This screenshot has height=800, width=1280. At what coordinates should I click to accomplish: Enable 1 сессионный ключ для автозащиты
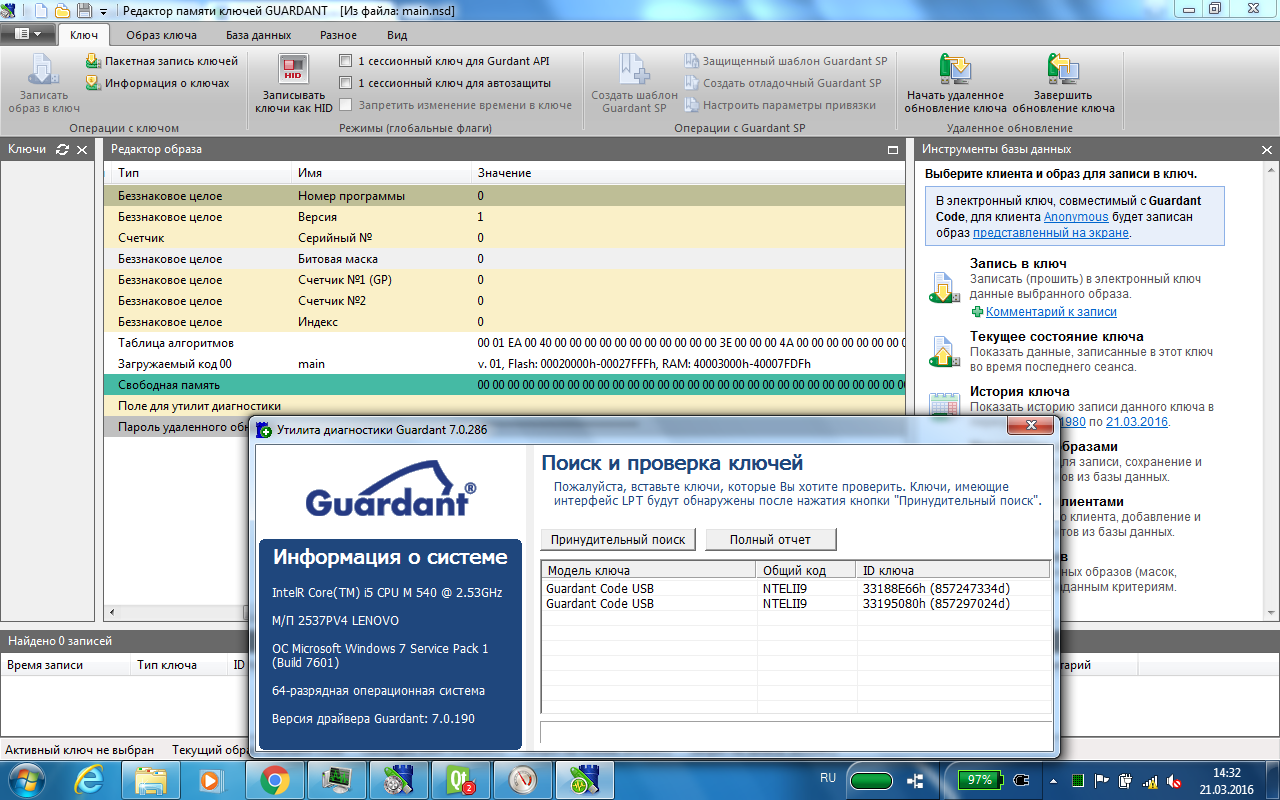click(346, 83)
